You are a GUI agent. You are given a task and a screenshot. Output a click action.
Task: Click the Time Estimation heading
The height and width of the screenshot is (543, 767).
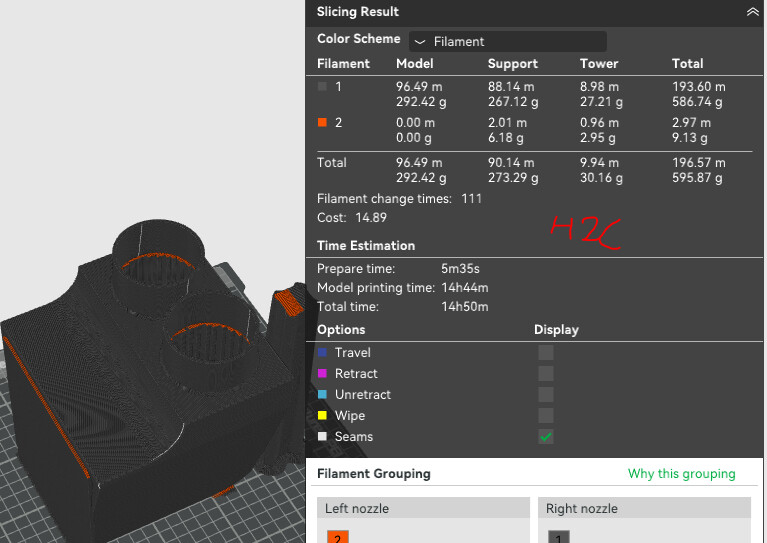coord(366,246)
